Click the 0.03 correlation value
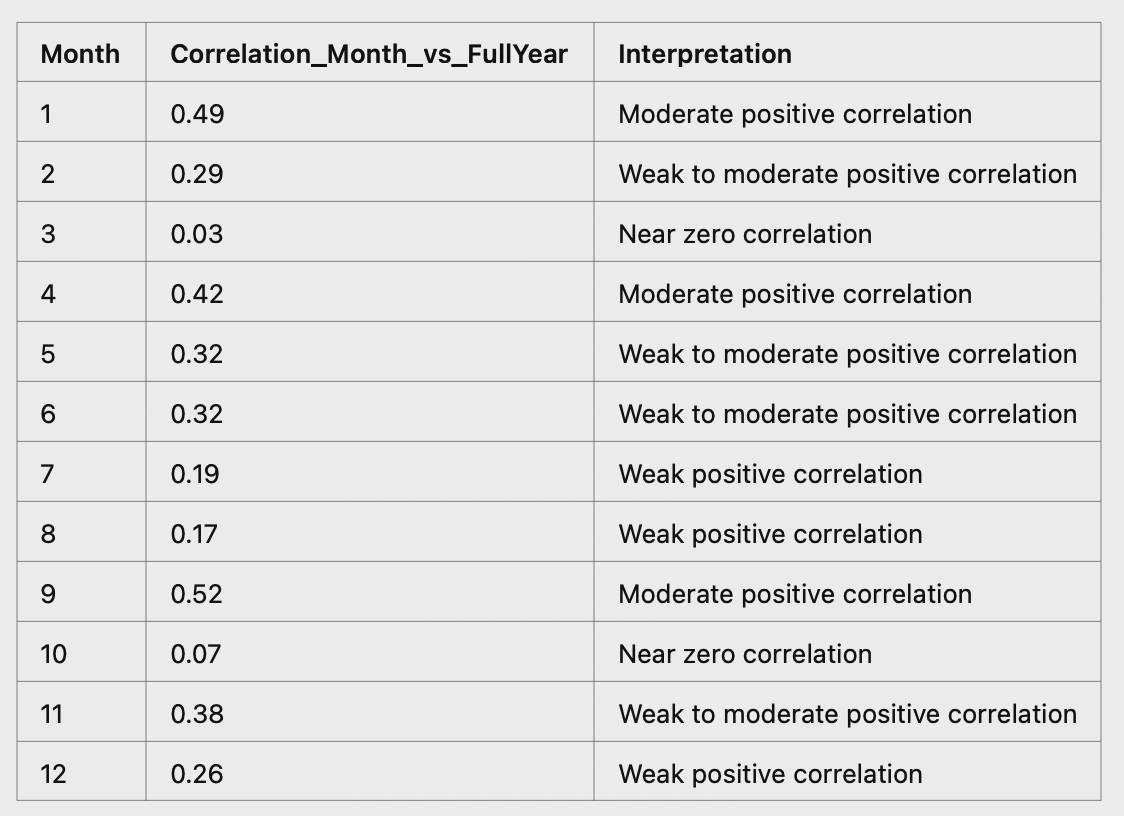The image size is (1124, 816). pos(197,234)
